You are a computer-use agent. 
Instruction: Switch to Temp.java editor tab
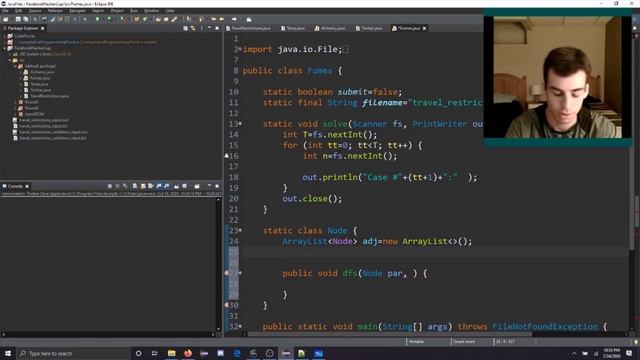pos(293,28)
